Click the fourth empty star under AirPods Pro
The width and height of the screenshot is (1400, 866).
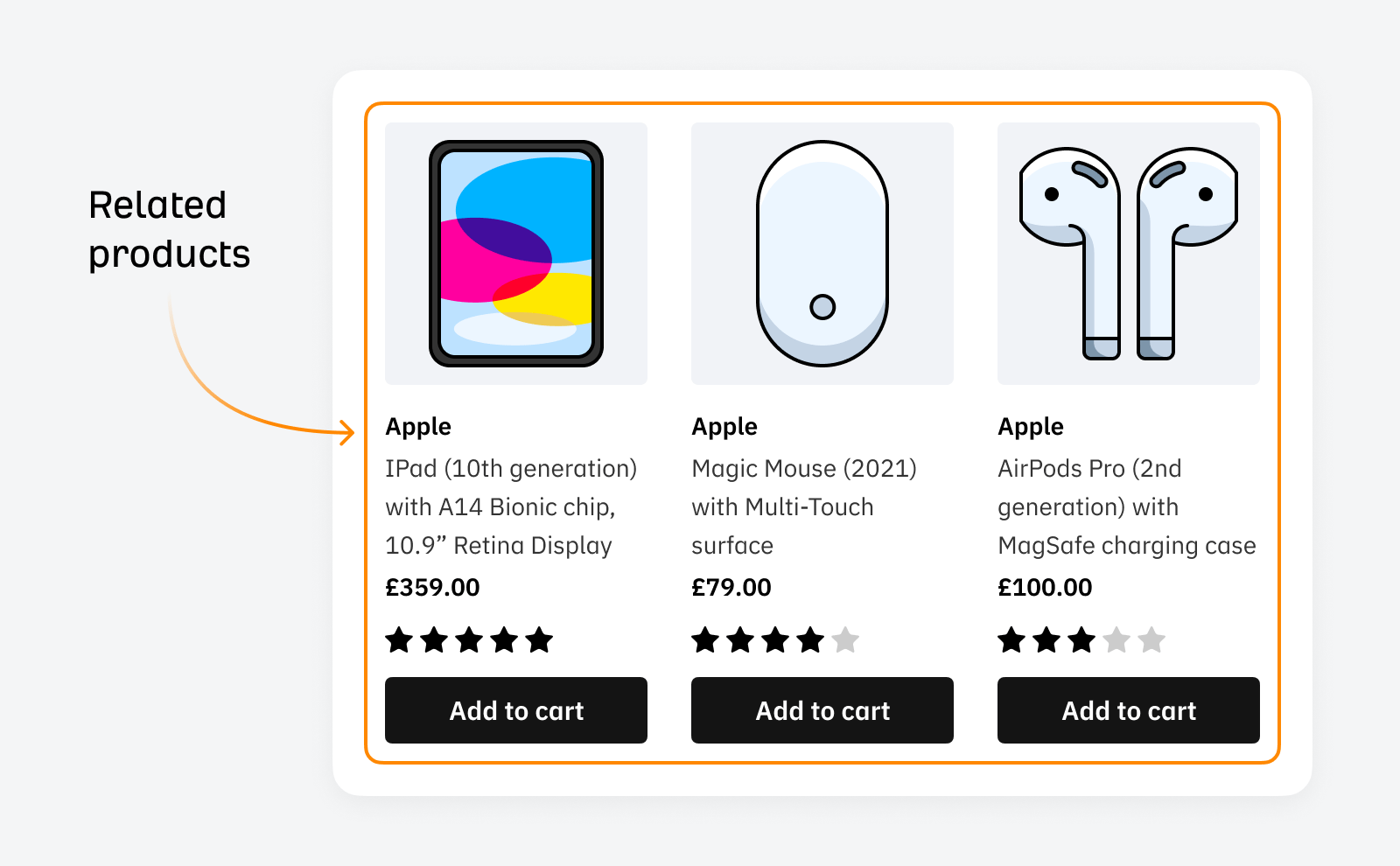click(x=1117, y=640)
